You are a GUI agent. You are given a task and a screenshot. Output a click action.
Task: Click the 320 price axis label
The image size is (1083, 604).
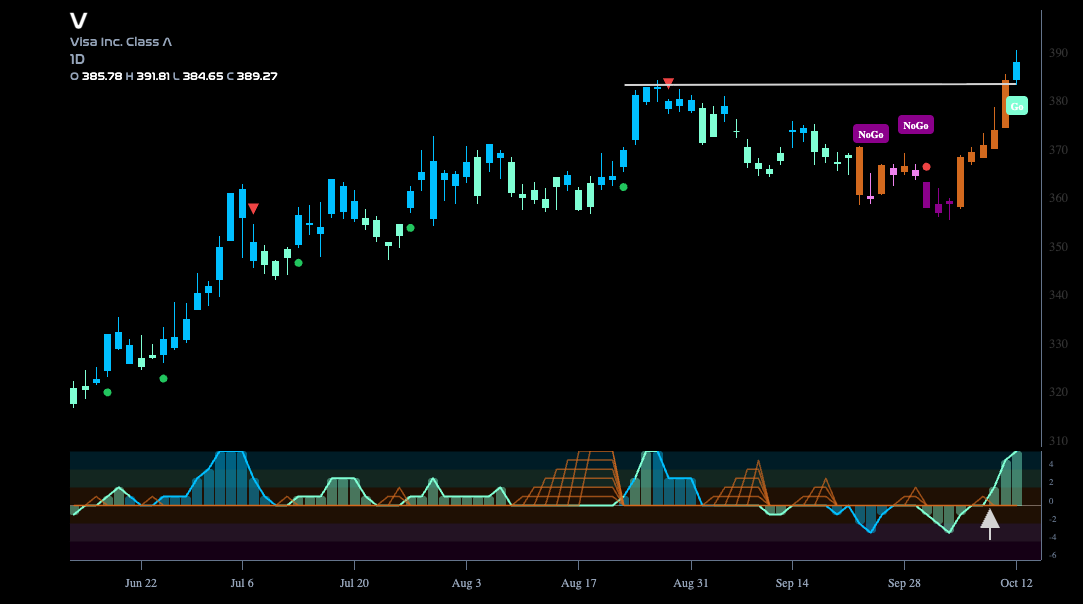pyautogui.click(x=1058, y=392)
